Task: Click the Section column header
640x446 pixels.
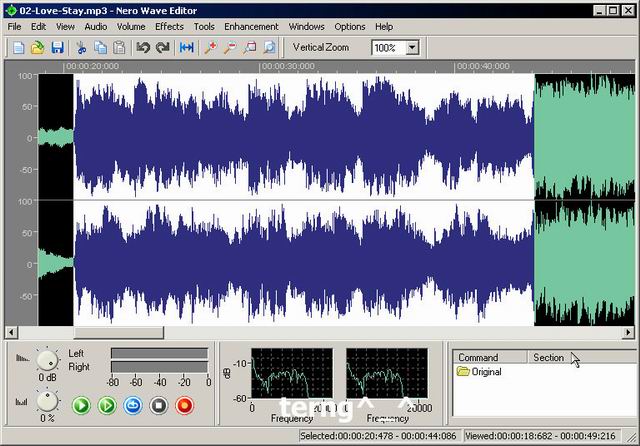Action: coord(584,357)
